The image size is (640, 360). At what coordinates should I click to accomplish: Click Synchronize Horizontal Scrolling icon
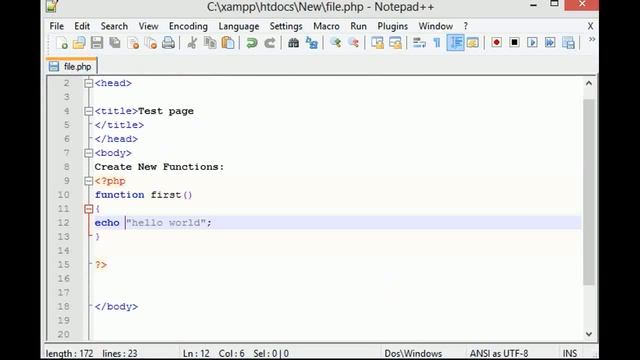coord(395,43)
